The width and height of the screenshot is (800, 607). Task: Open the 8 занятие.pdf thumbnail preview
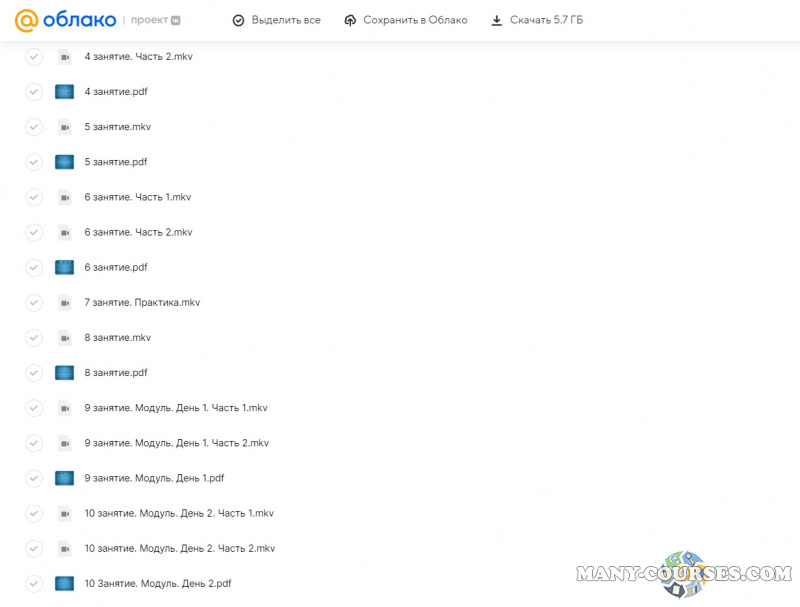pyautogui.click(x=65, y=373)
